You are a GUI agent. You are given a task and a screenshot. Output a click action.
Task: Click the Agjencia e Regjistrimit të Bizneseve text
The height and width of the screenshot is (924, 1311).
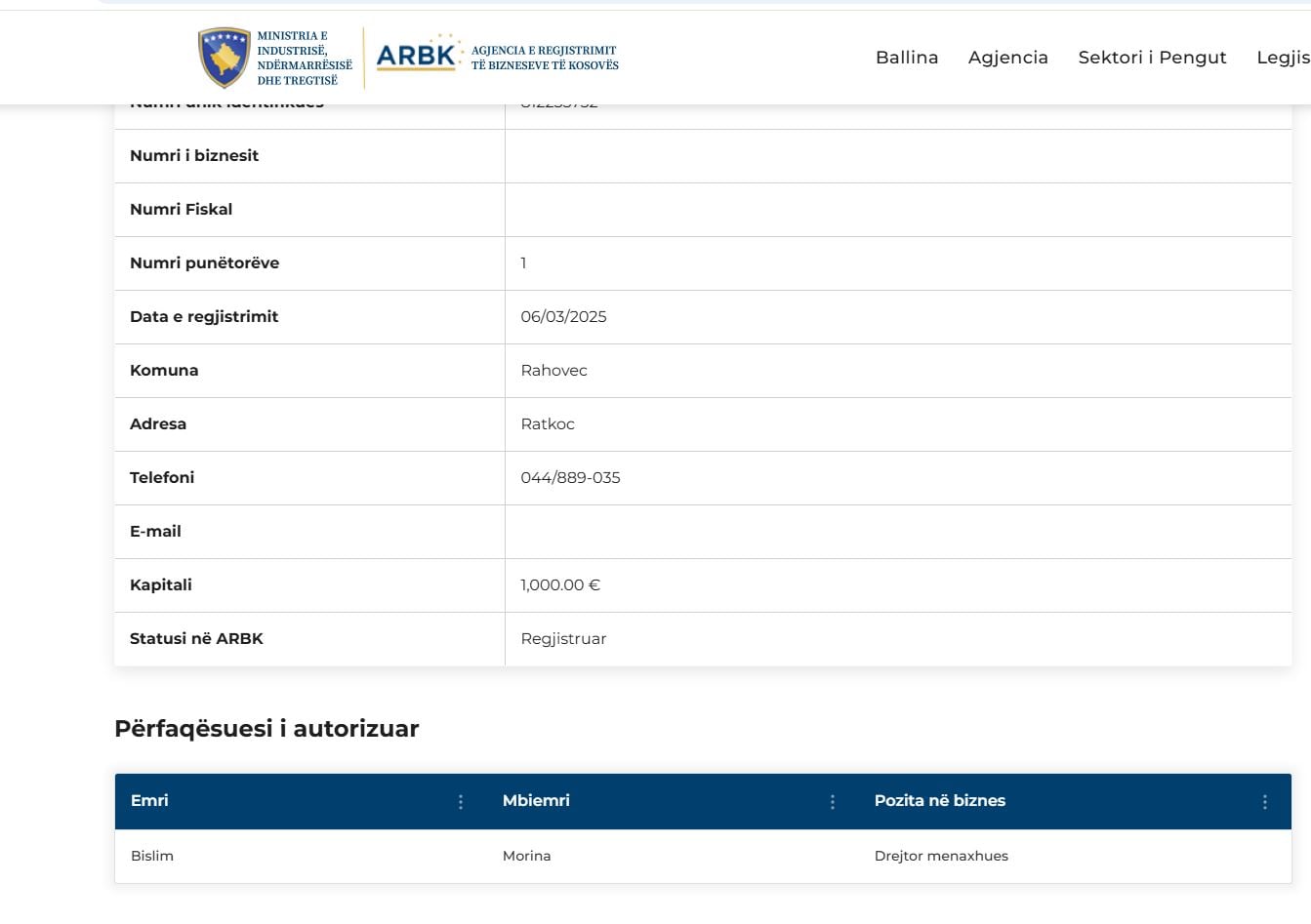(x=545, y=58)
